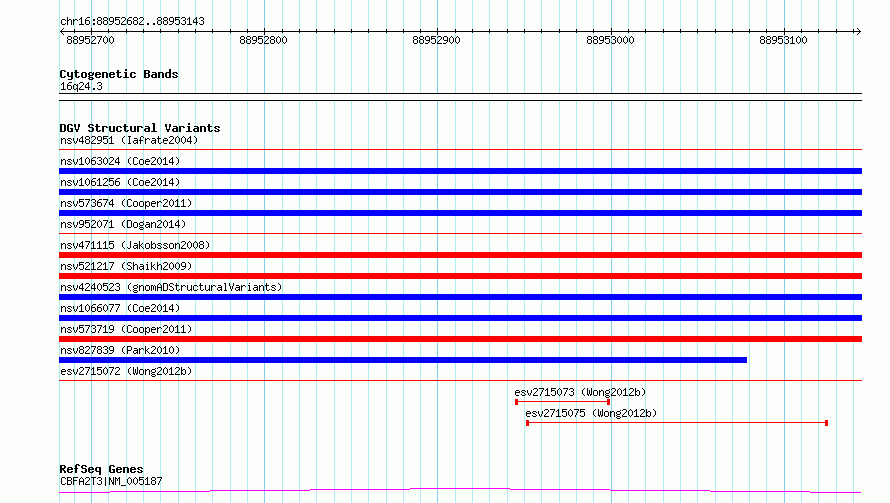Click the chr16:88952682..88953143 coordinate label
Viewport: 890px width, 503px height.
[132, 21]
